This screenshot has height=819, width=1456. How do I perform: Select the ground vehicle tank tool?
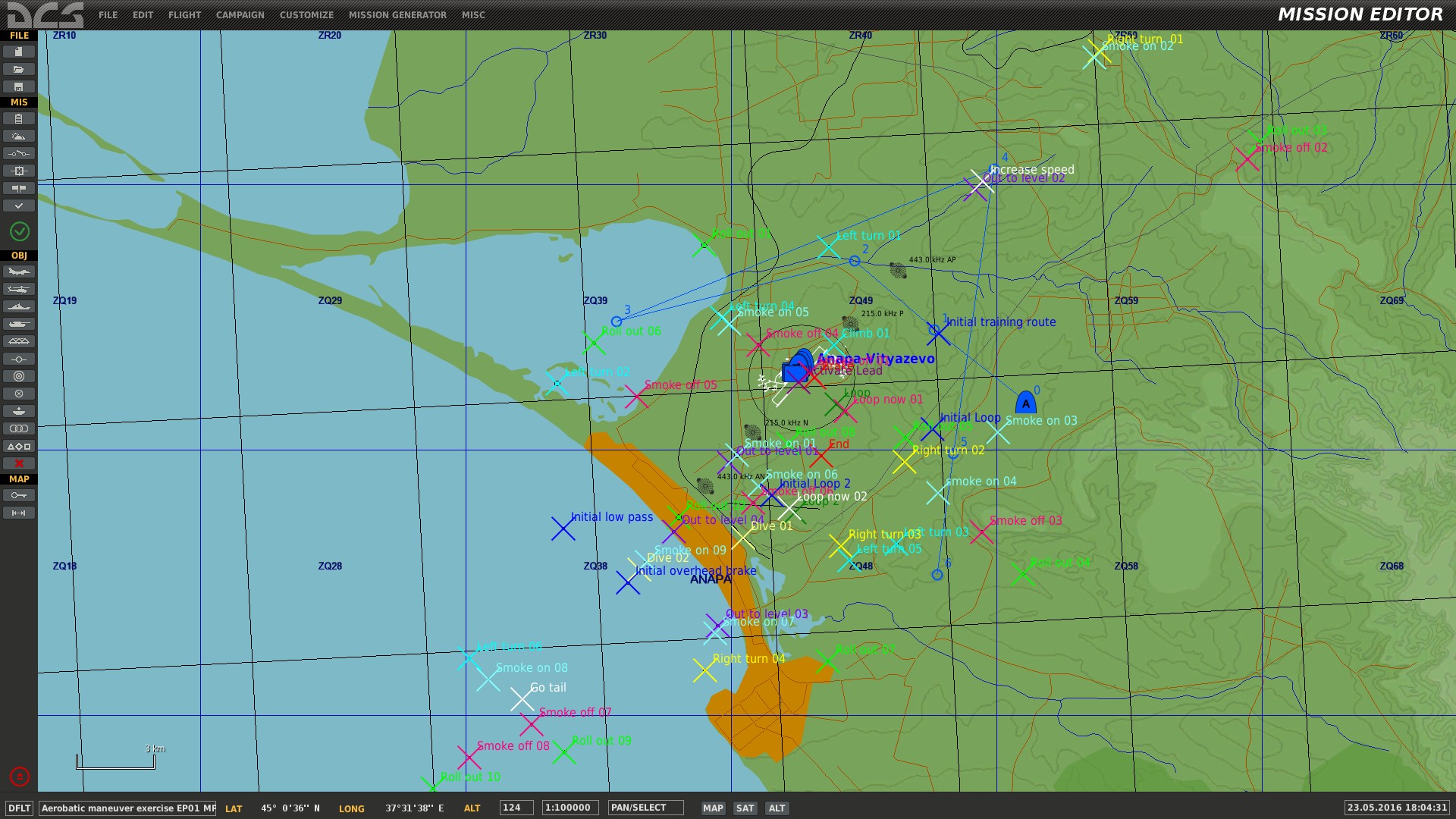19,324
